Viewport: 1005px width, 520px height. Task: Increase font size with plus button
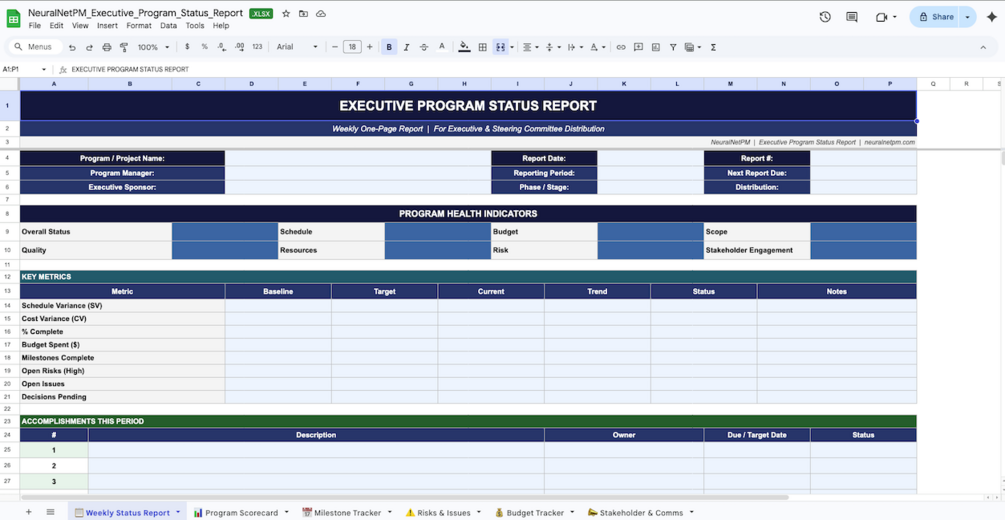370,47
